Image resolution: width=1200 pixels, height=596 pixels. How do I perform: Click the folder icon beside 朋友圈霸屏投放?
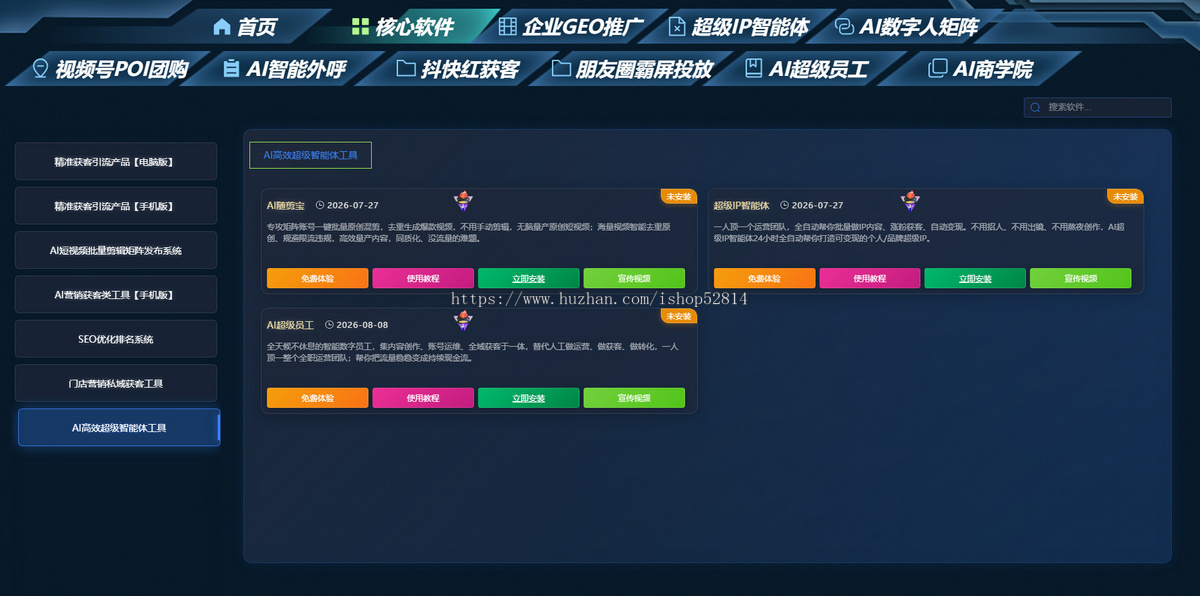tap(562, 69)
